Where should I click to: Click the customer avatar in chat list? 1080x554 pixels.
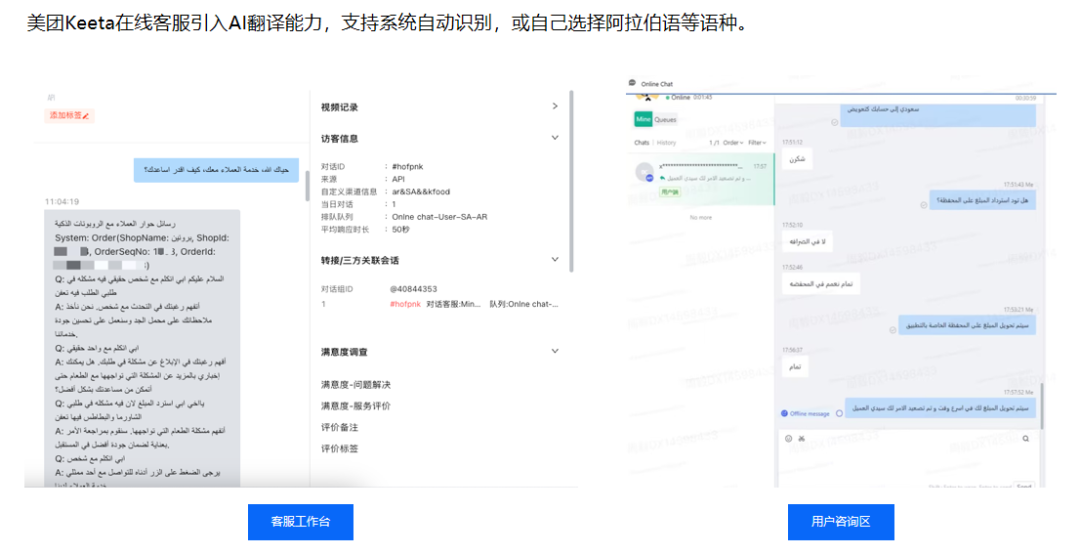click(x=644, y=172)
